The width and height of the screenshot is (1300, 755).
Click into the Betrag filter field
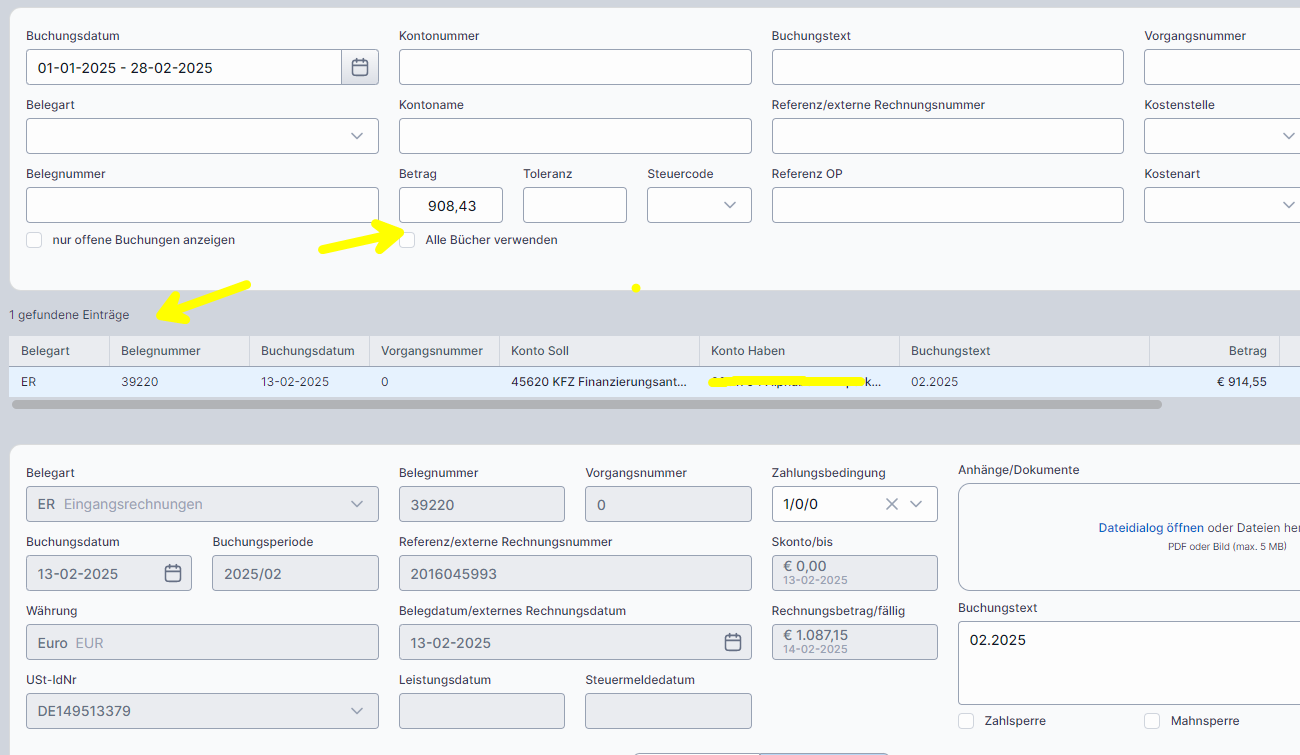(450, 205)
